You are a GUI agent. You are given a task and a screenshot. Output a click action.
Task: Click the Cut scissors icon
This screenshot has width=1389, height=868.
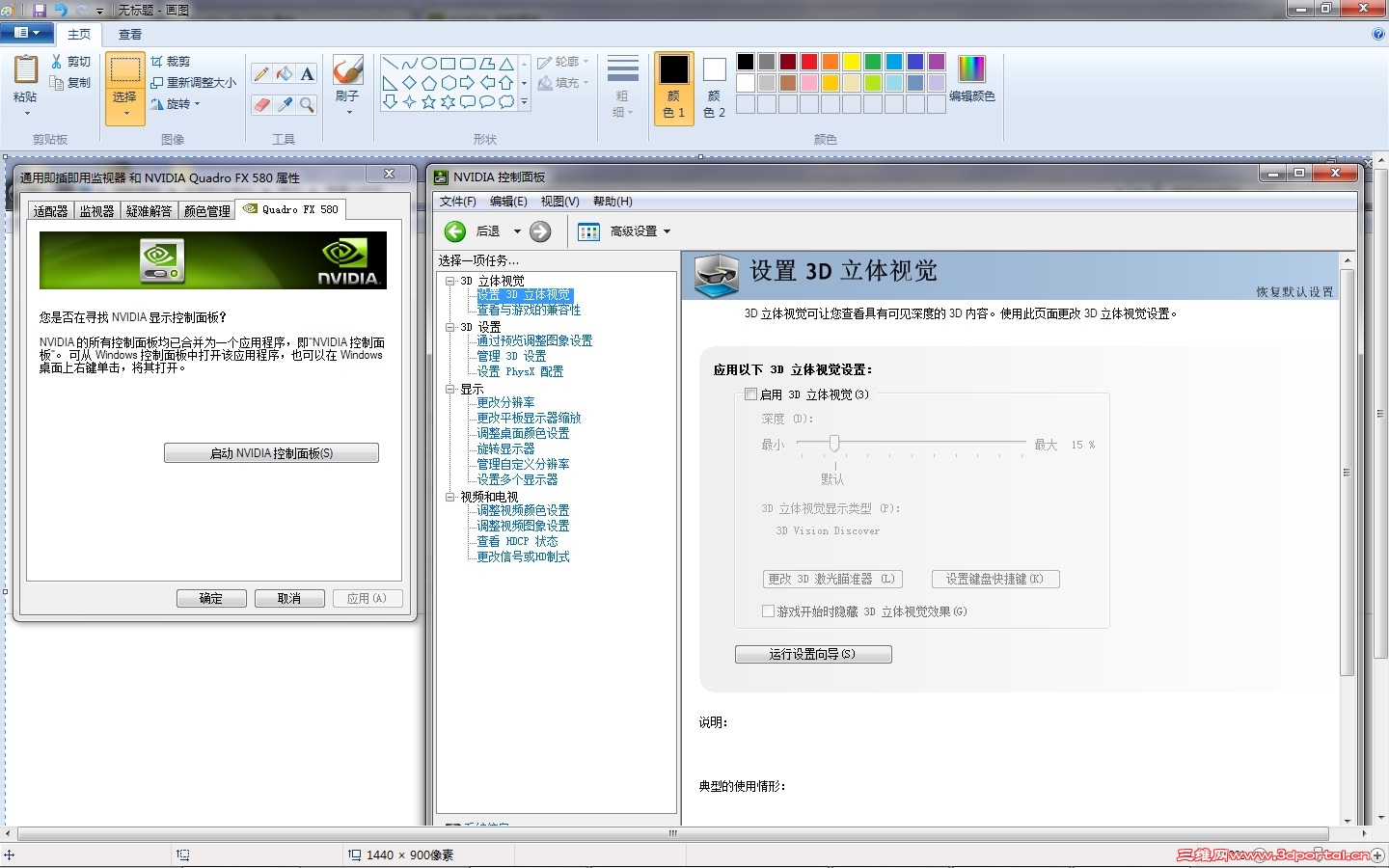pos(57,62)
